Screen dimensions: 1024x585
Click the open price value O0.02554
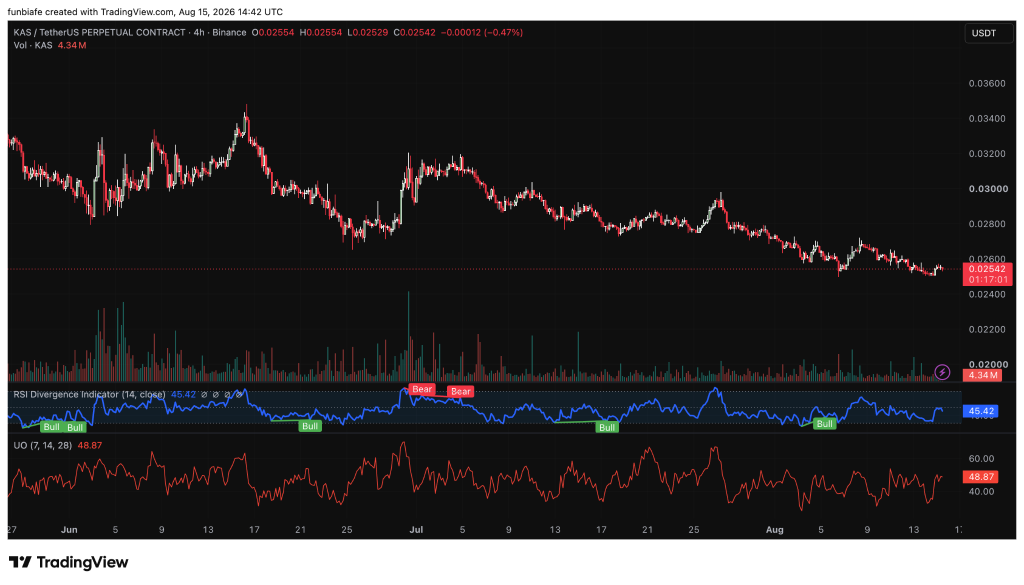pos(273,32)
